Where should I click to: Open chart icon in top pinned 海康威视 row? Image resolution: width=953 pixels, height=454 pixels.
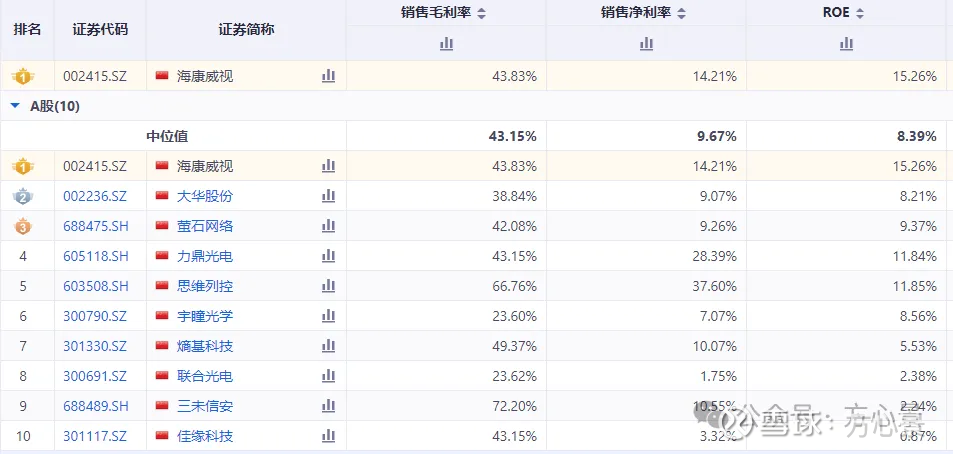[x=329, y=76]
